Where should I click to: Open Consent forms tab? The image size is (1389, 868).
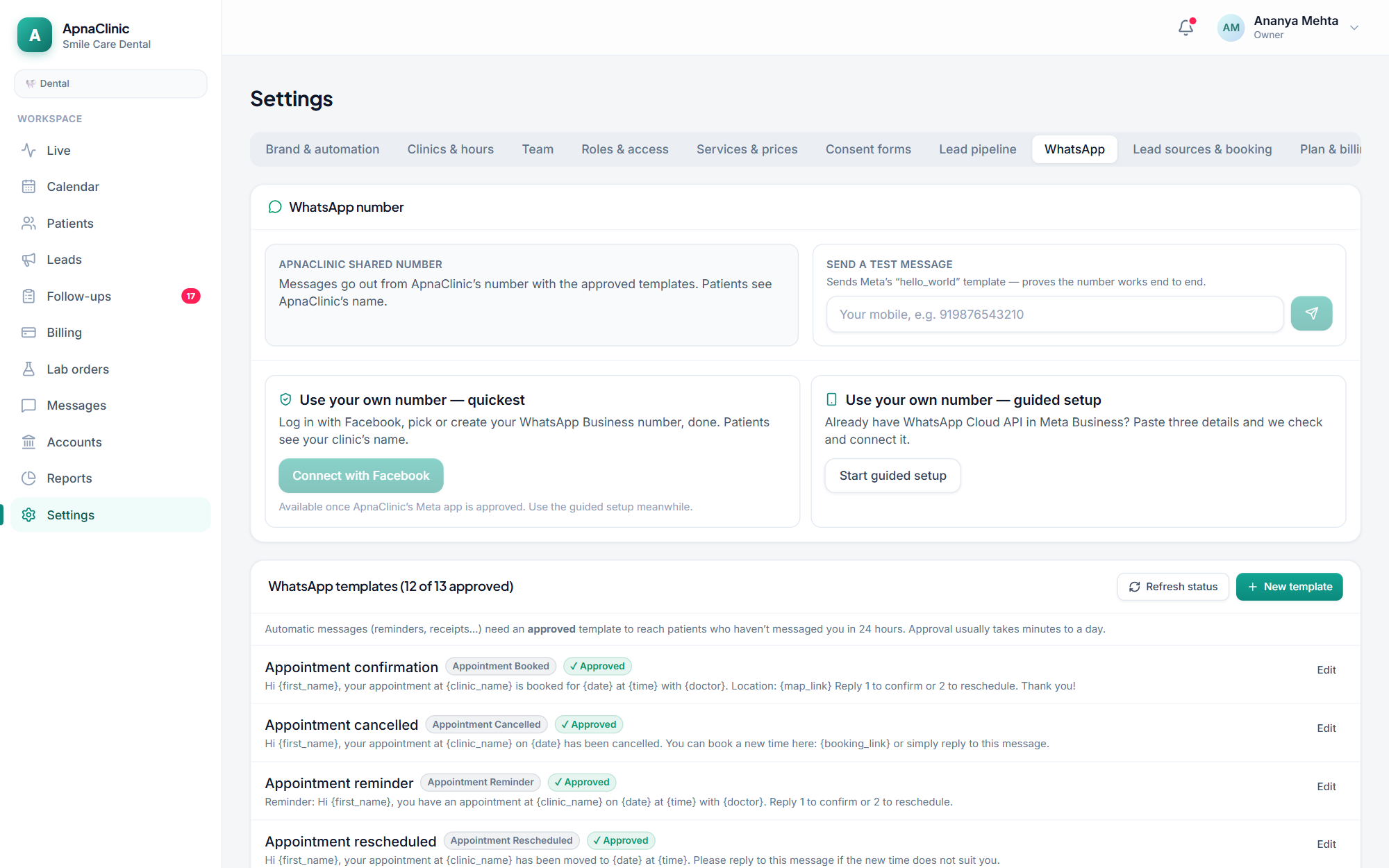pos(868,149)
